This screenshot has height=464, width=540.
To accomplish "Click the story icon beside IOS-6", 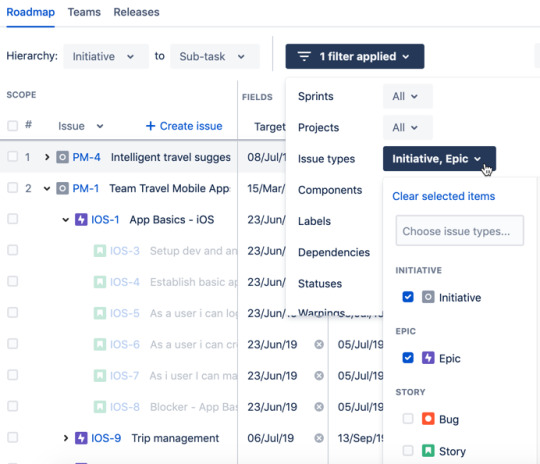I will pyautogui.click(x=100, y=344).
